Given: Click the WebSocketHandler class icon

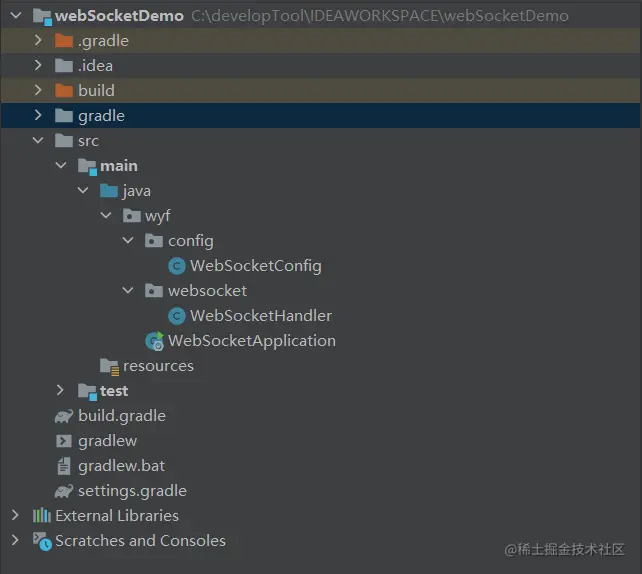Looking at the screenshot, I should click(x=177, y=316).
